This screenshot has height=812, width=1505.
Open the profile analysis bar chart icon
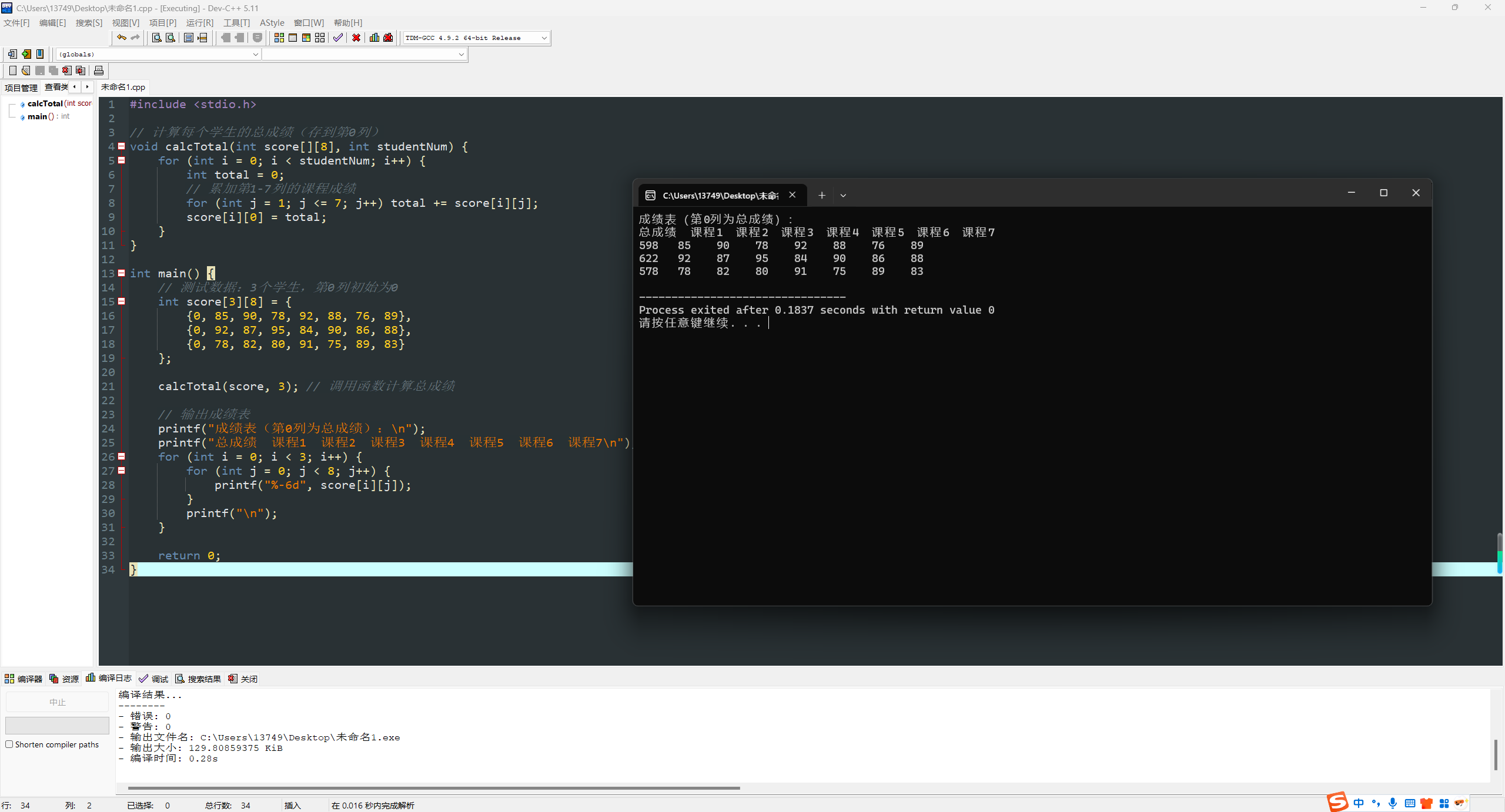coord(374,38)
